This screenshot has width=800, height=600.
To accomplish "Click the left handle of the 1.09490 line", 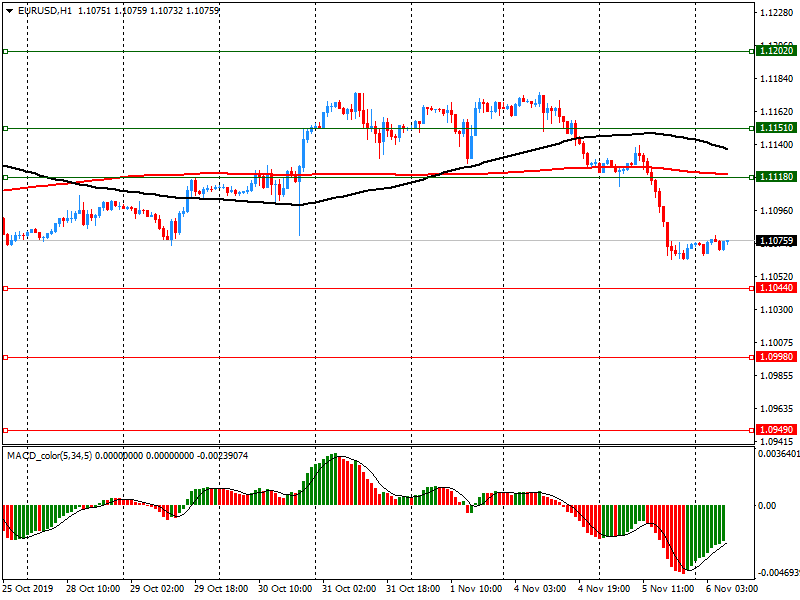I will (5, 431).
